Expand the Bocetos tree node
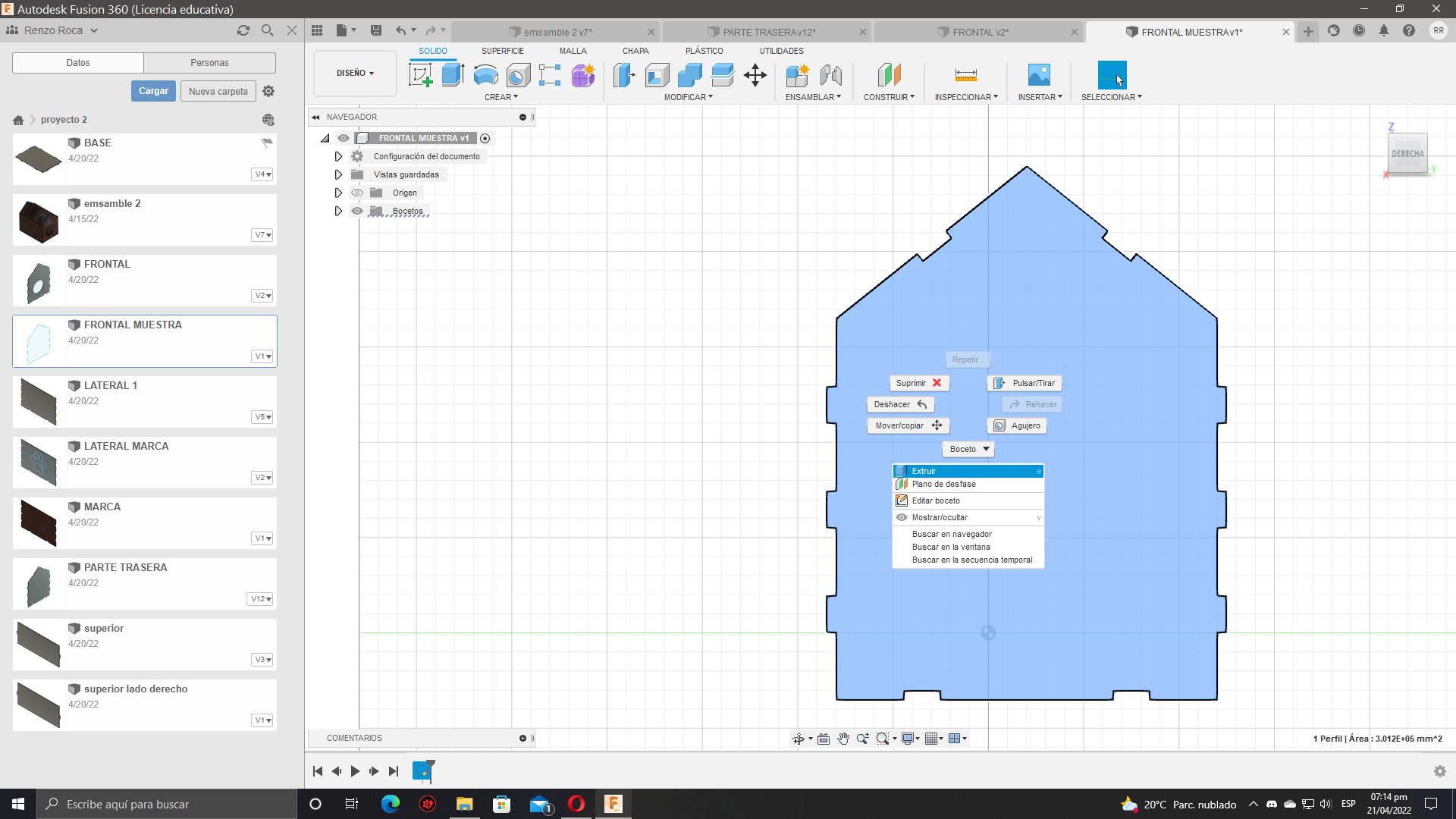Screen dimensions: 1456x819 pos(338,211)
